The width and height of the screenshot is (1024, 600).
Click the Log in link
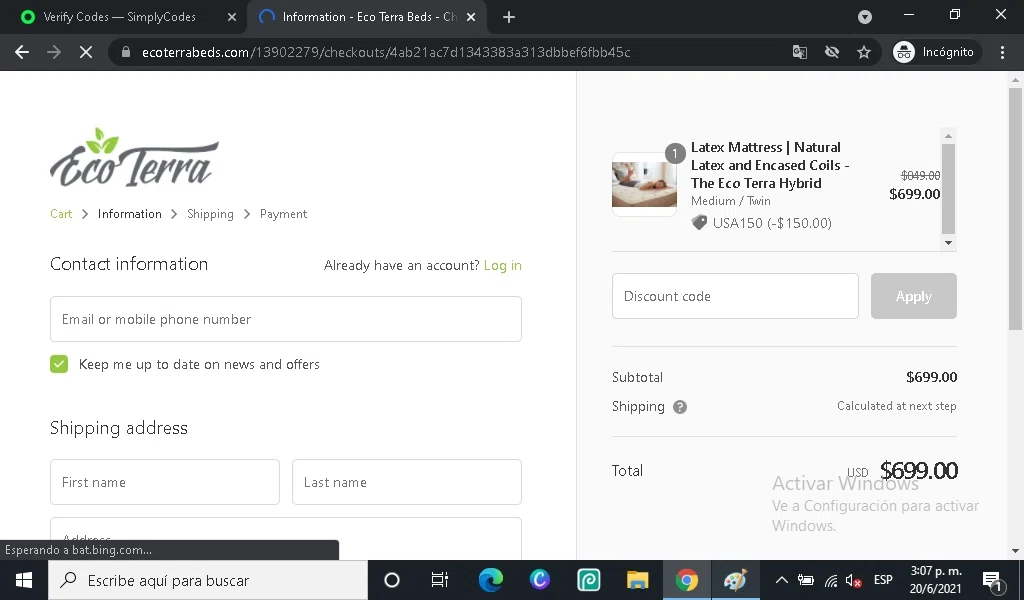pyautogui.click(x=502, y=265)
